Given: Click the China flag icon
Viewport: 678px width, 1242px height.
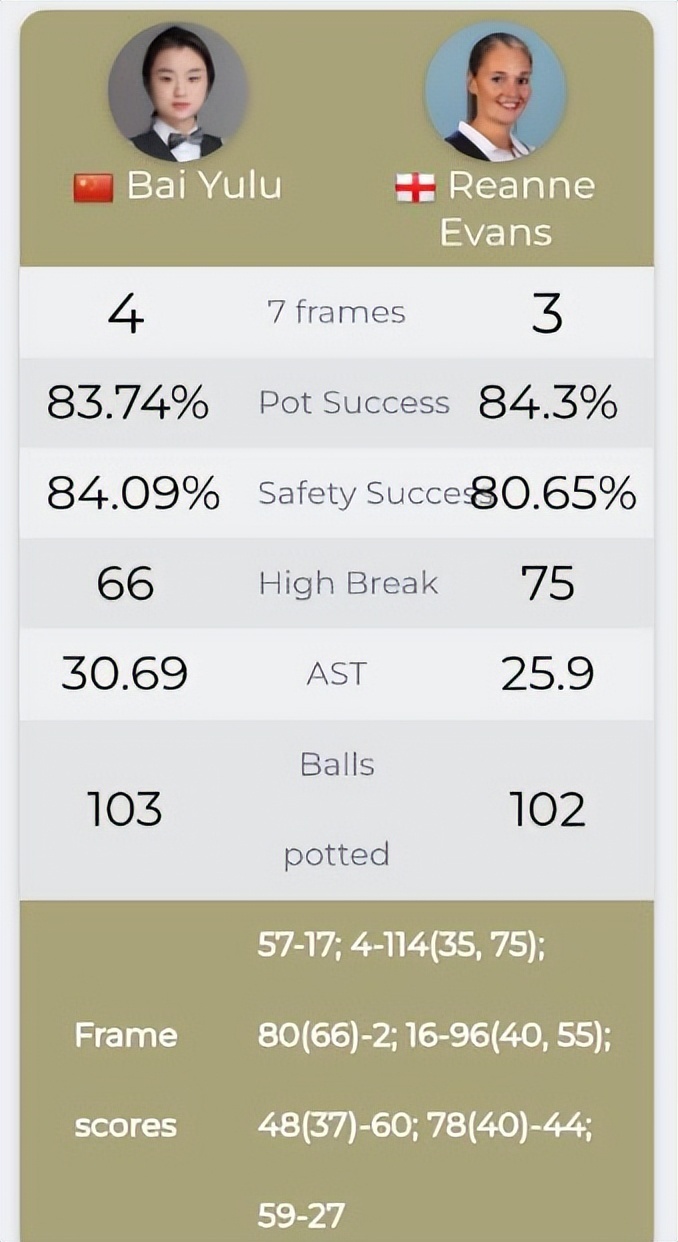Looking at the screenshot, I should point(93,187).
